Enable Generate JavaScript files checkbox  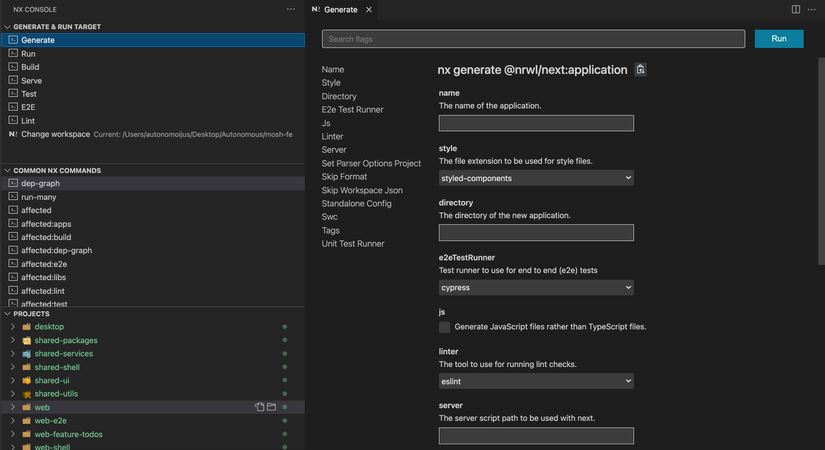coord(445,327)
